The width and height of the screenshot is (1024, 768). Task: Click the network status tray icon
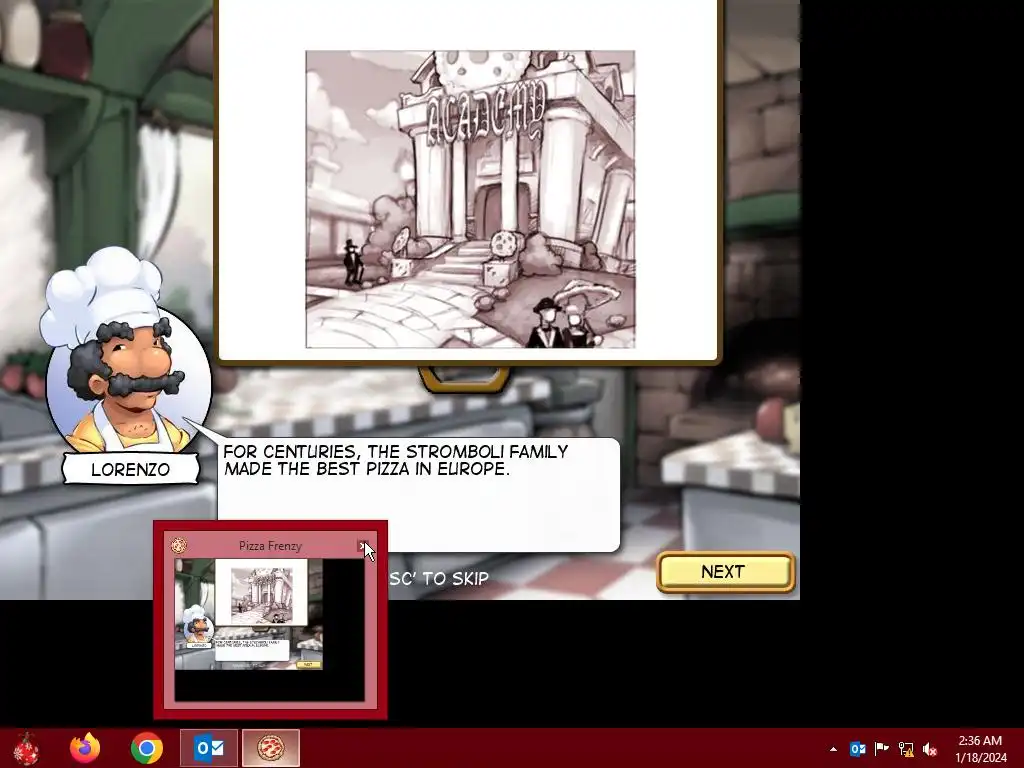click(x=906, y=749)
